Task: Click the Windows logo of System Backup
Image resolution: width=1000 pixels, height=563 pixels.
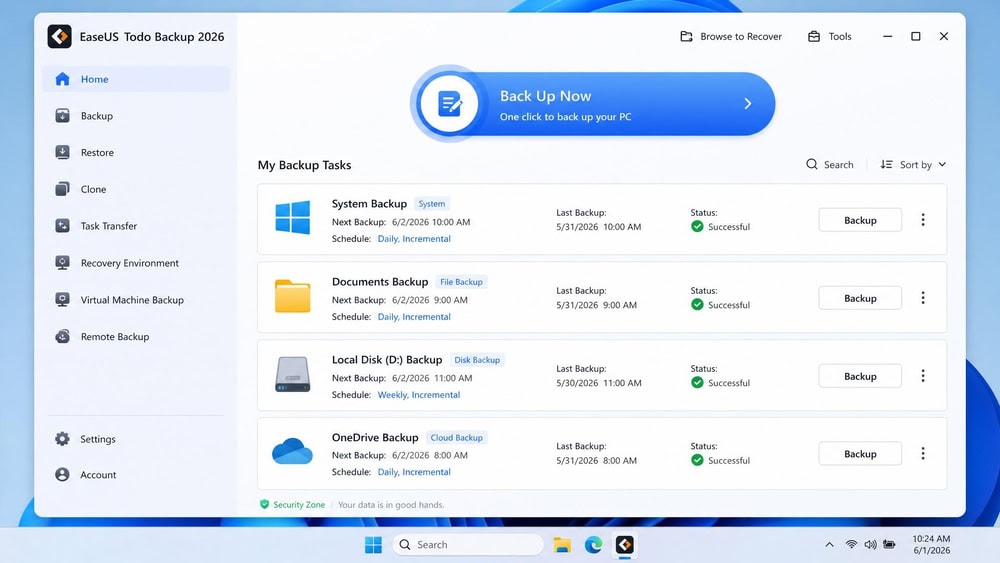Action: tap(293, 217)
